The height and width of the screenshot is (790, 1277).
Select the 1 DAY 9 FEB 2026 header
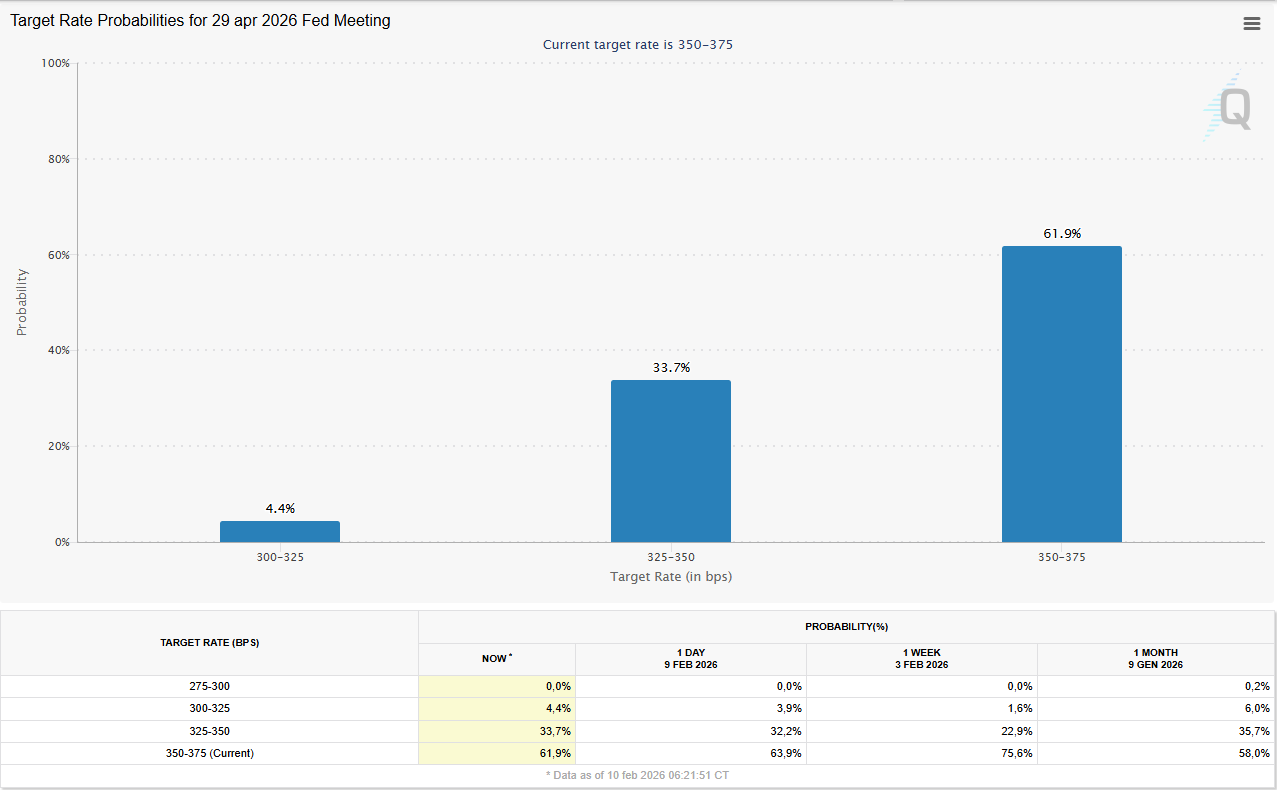pyautogui.click(x=690, y=658)
